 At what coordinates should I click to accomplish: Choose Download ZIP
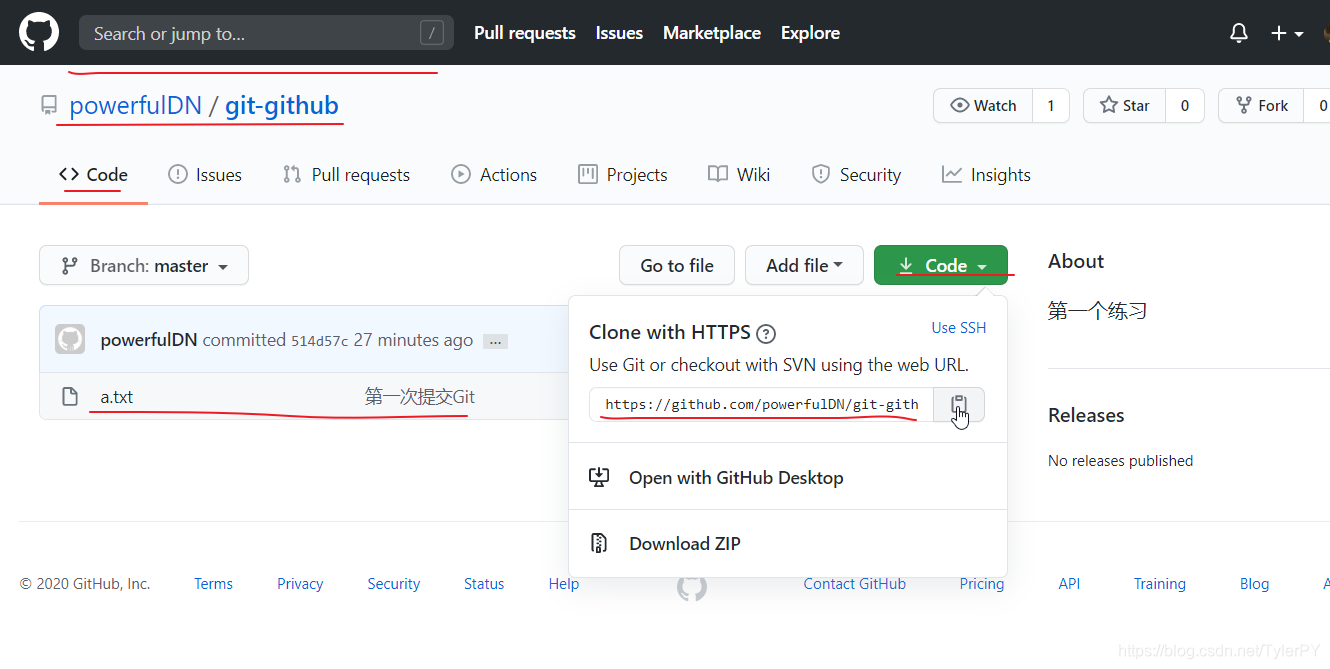(x=685, y=544)
